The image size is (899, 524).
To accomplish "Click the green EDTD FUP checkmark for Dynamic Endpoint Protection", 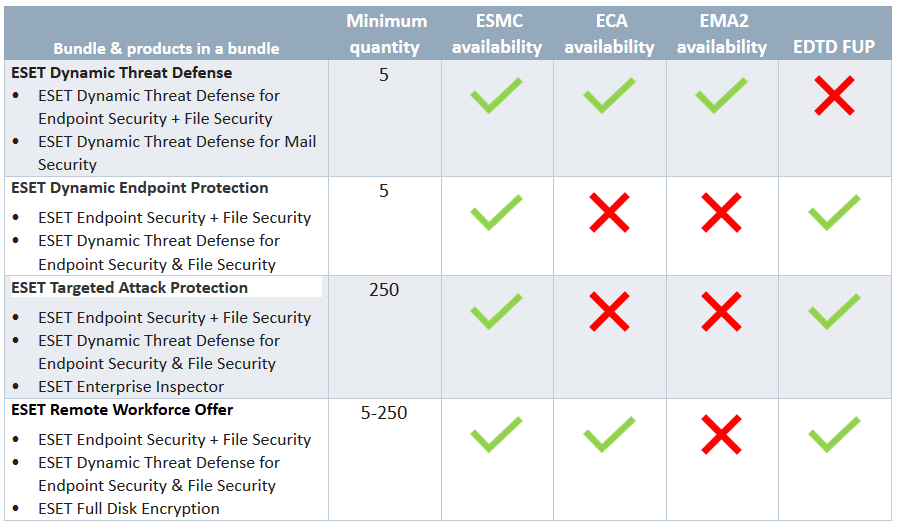I will (x=834, y=213).
